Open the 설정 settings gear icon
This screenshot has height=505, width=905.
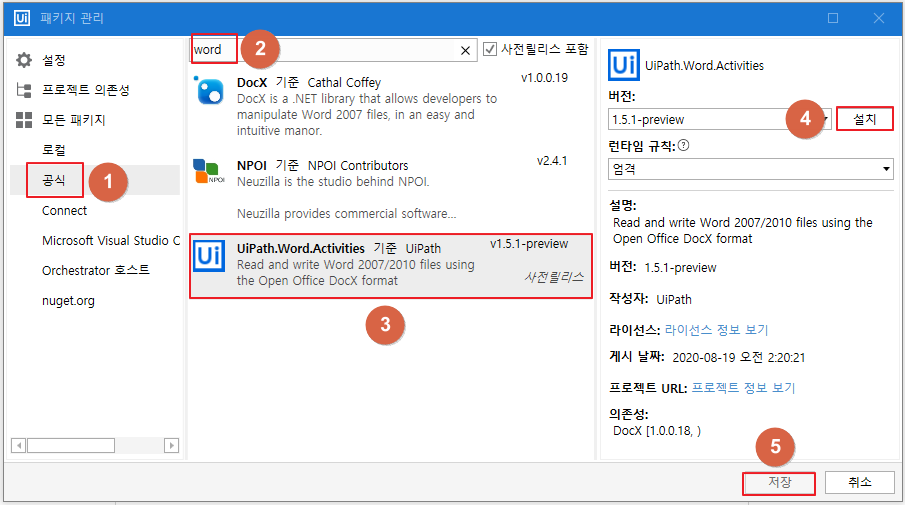click(x=24, y=60)
